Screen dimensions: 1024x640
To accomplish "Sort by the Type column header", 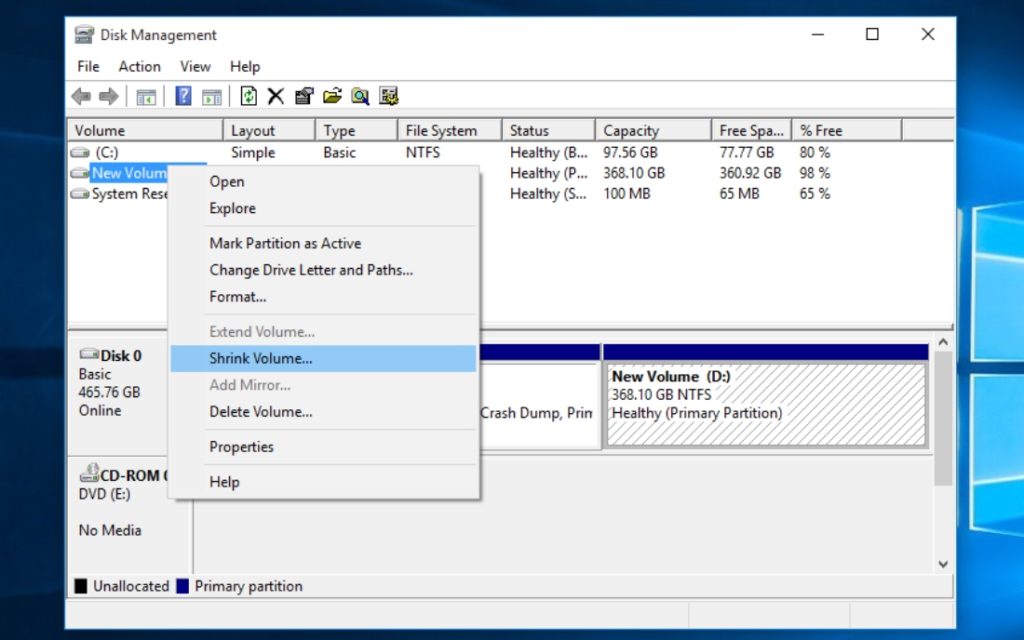I will pyautogui.click(x=357, y=131).
